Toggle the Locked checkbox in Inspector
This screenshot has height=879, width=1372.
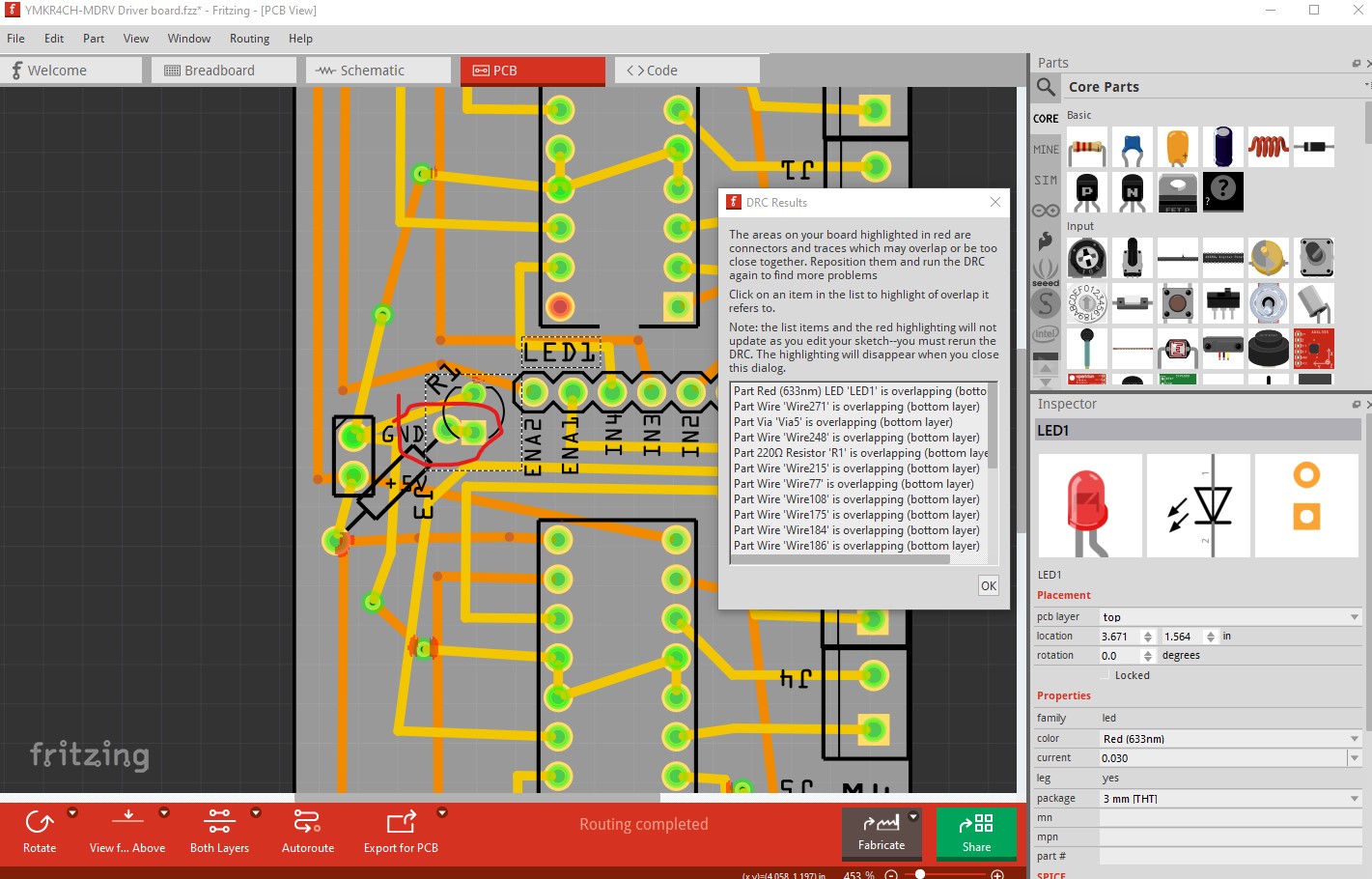point(1106,675)
